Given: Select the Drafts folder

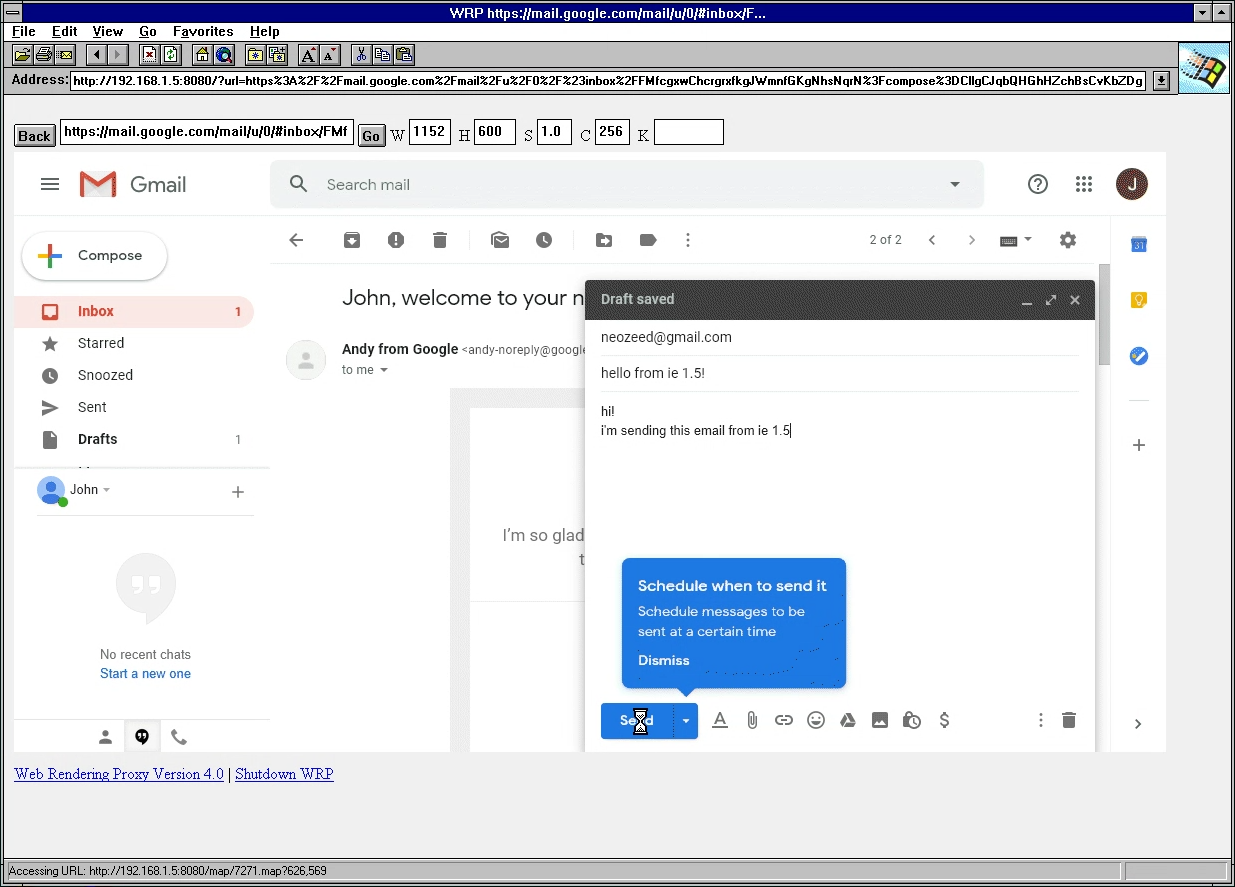Looking at the screenshot, I should coord(134,439).
